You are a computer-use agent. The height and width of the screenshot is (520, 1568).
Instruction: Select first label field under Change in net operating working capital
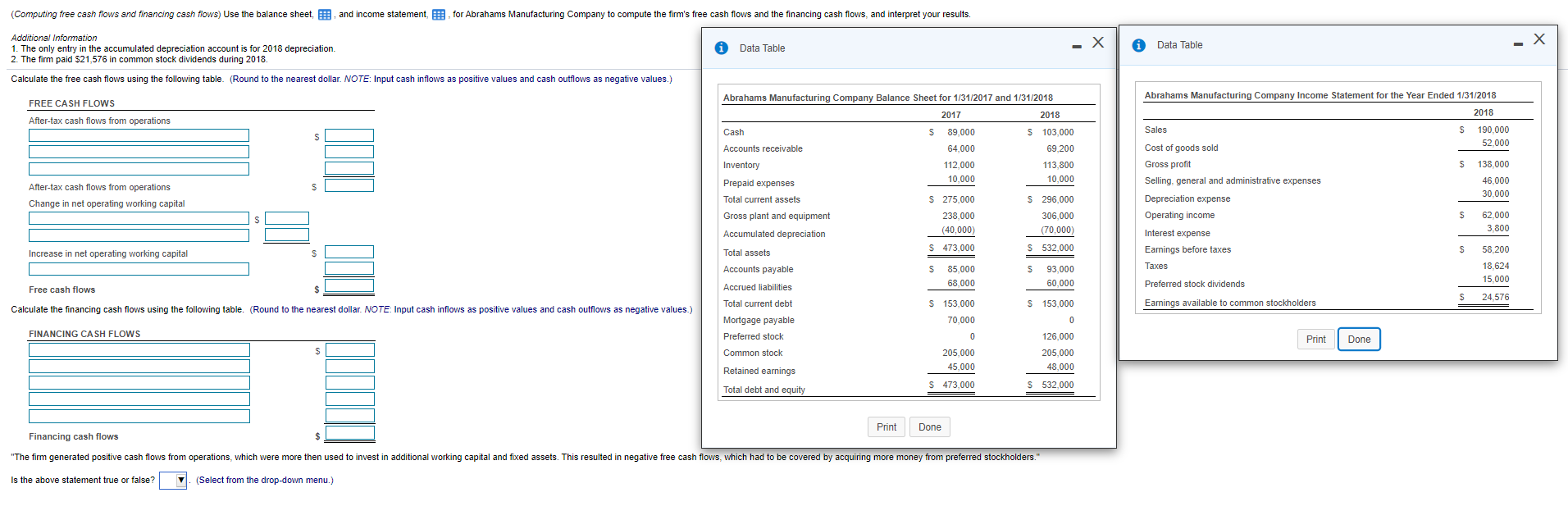[x=139, y=218]
